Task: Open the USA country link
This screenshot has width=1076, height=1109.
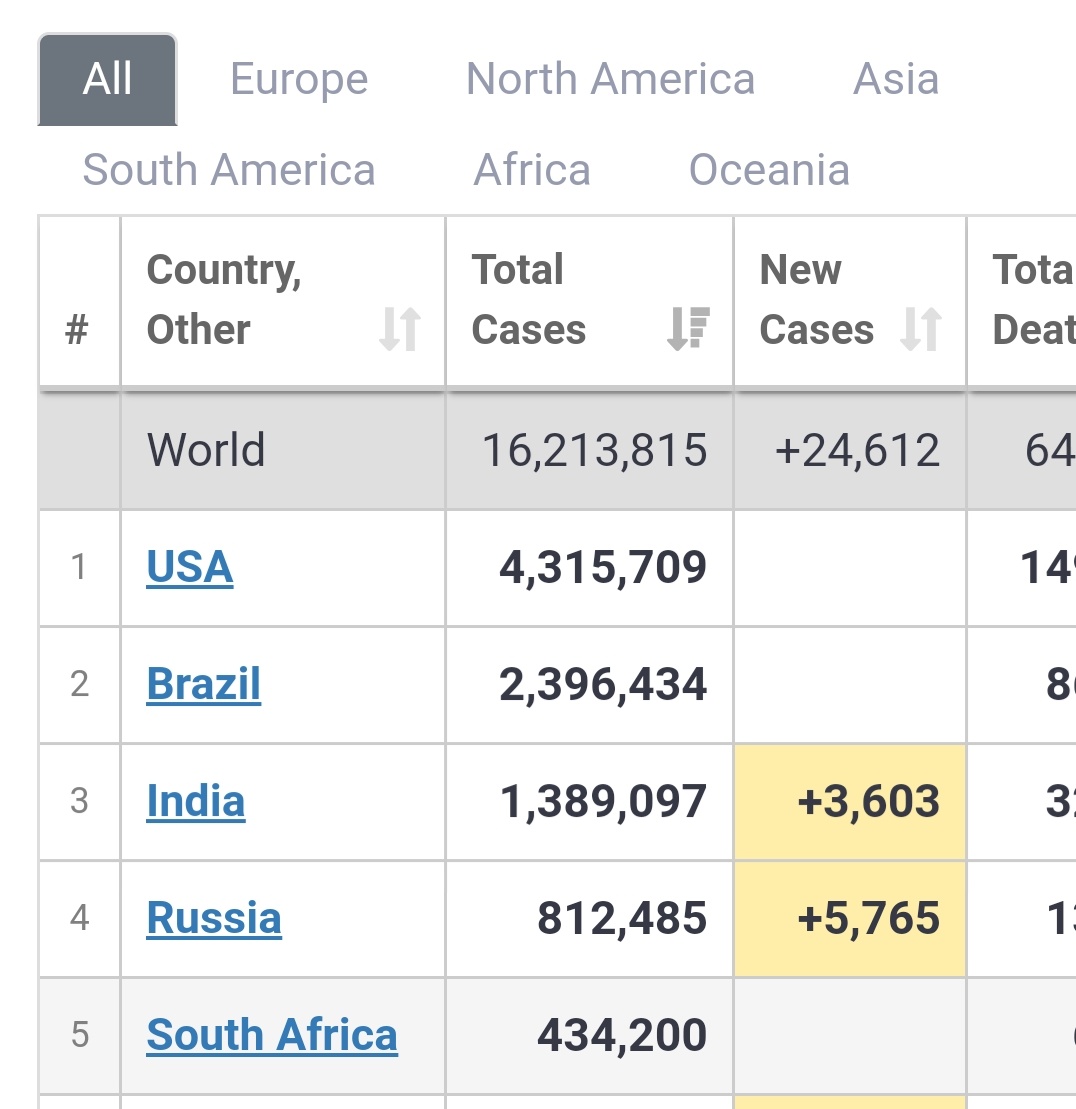Action: click(x=190, y=568)
